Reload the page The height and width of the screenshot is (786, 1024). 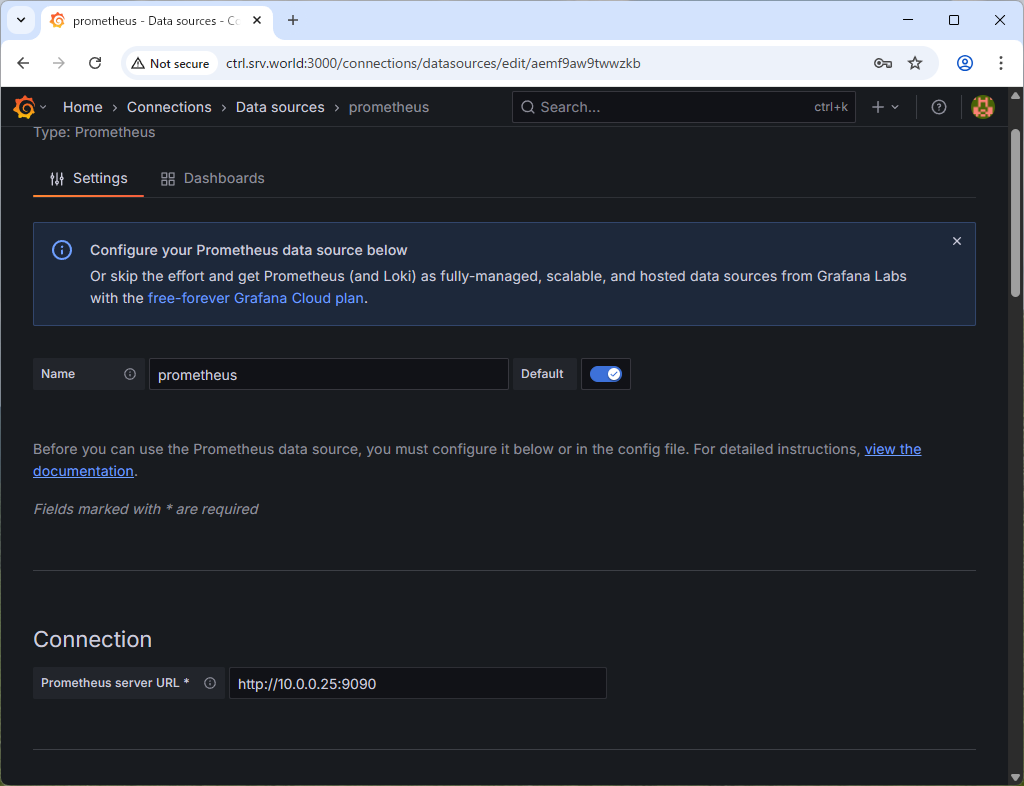tap(95, 63)
